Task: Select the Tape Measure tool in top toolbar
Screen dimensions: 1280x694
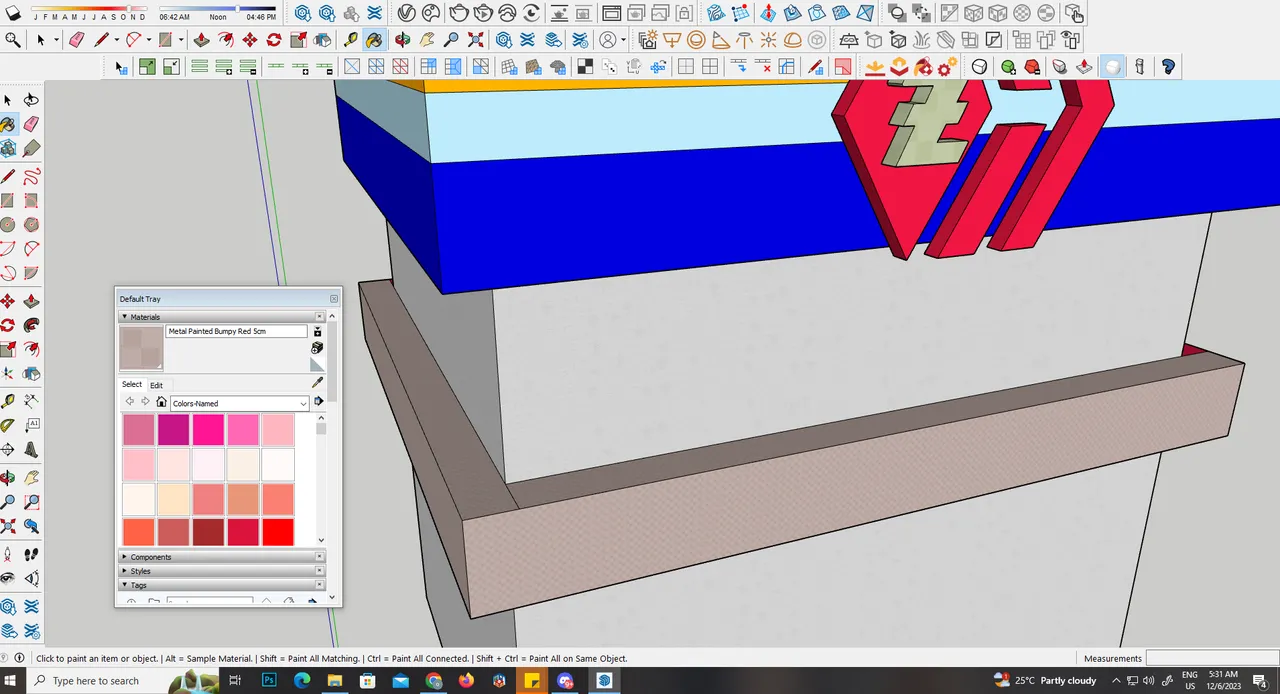Action: point(350,40)
